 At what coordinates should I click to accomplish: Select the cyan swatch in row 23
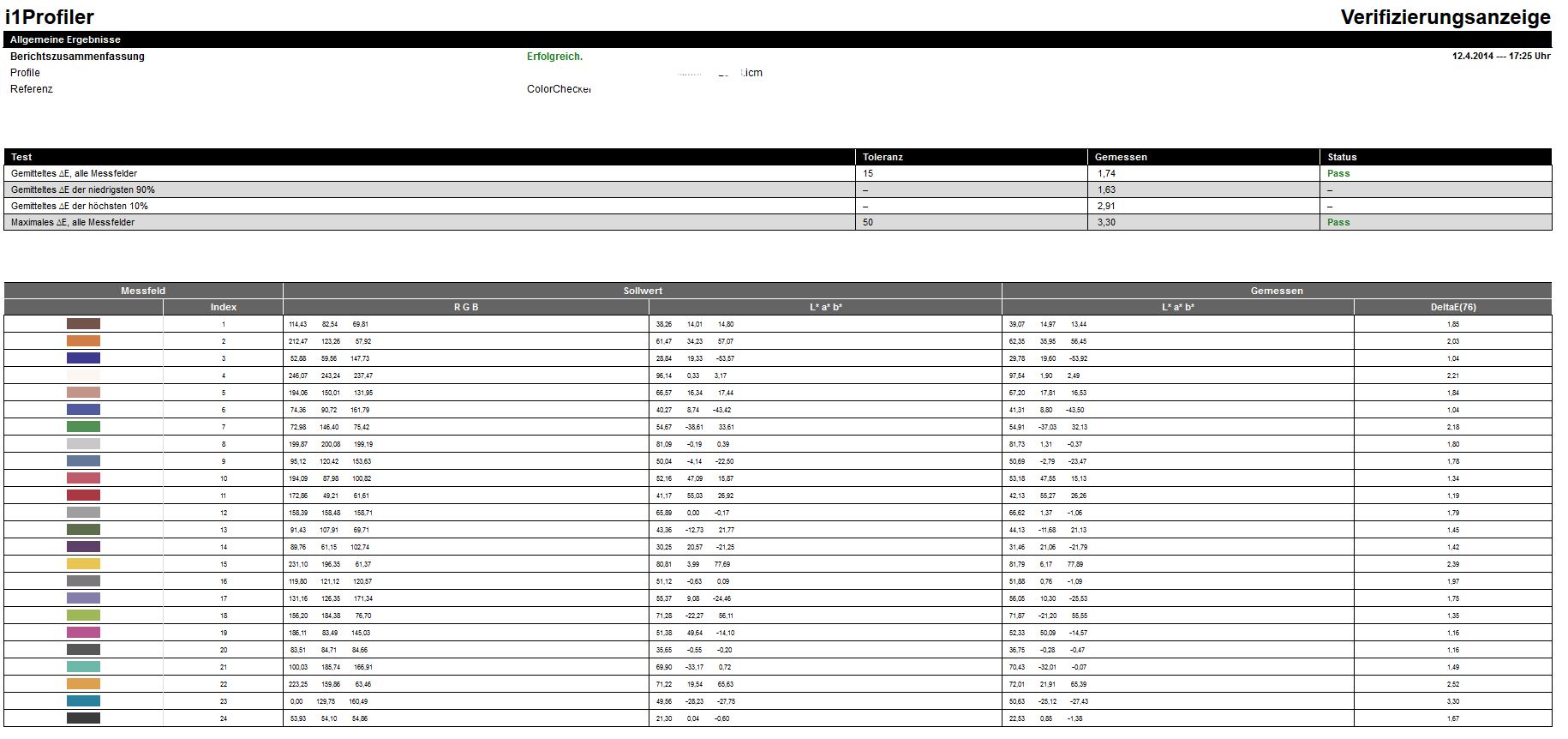pyautogui.click(x=83, y=701)
